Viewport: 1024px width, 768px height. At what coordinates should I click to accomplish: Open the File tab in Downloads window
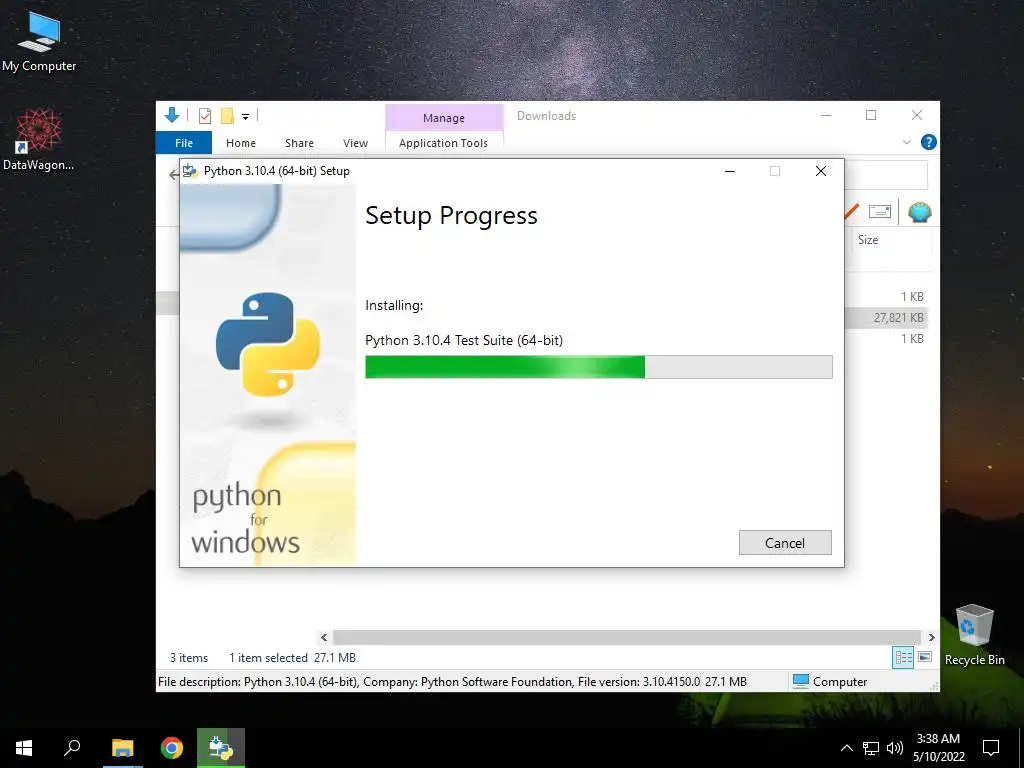click(x=184, y=142)
